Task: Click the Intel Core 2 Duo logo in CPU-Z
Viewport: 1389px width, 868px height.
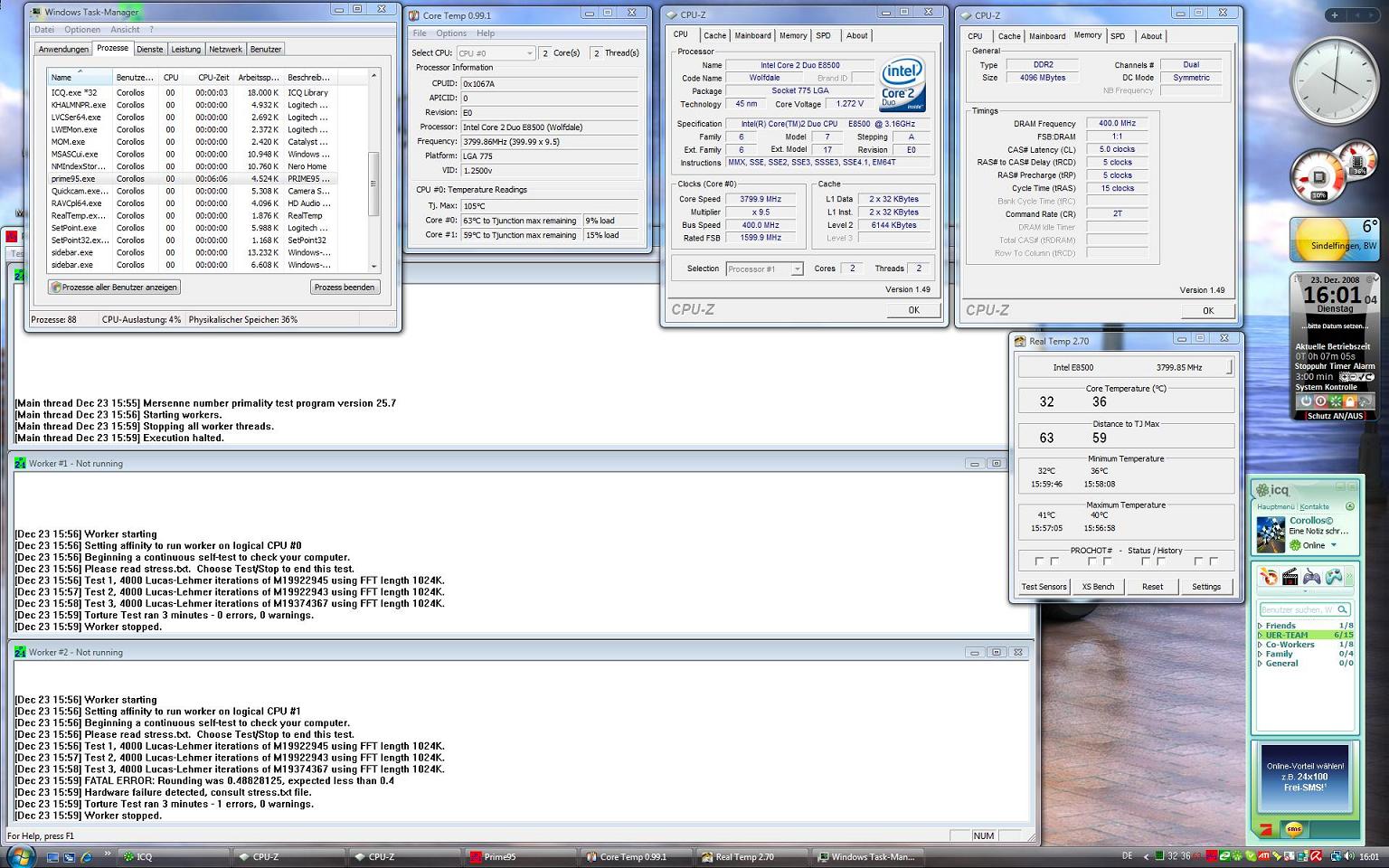Action: [902, 84]
